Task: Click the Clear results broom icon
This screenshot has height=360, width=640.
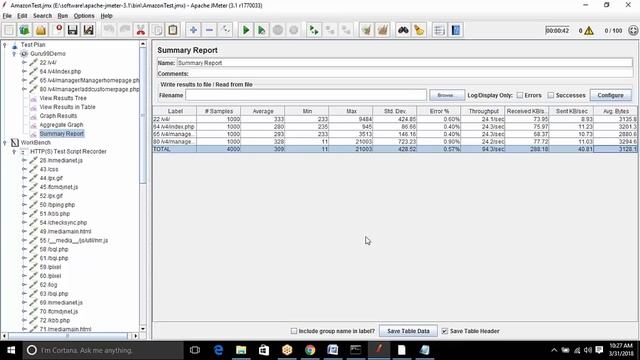Action: [x=367, y=30]
